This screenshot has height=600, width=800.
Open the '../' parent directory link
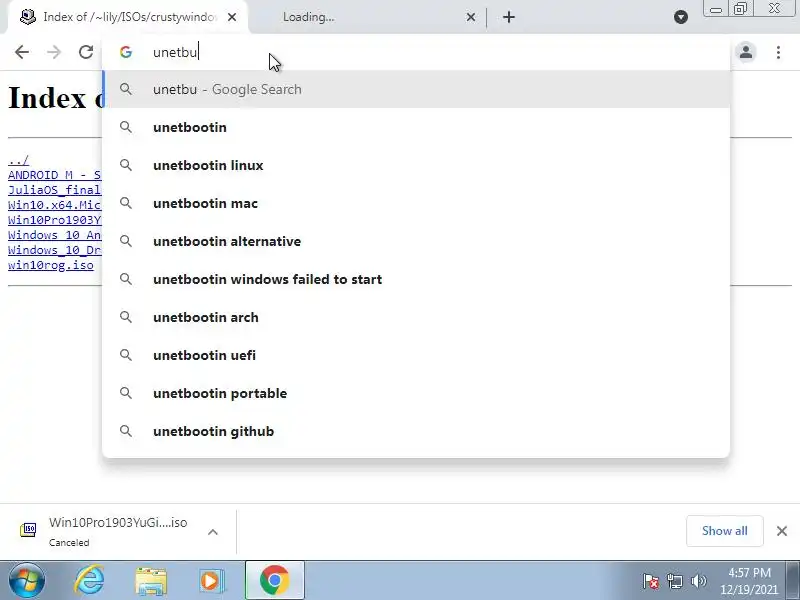[x=18, y=160]
